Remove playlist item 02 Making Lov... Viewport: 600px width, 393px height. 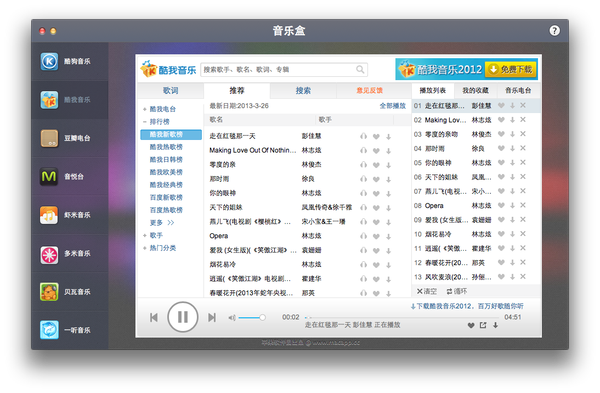coord(523,120)
